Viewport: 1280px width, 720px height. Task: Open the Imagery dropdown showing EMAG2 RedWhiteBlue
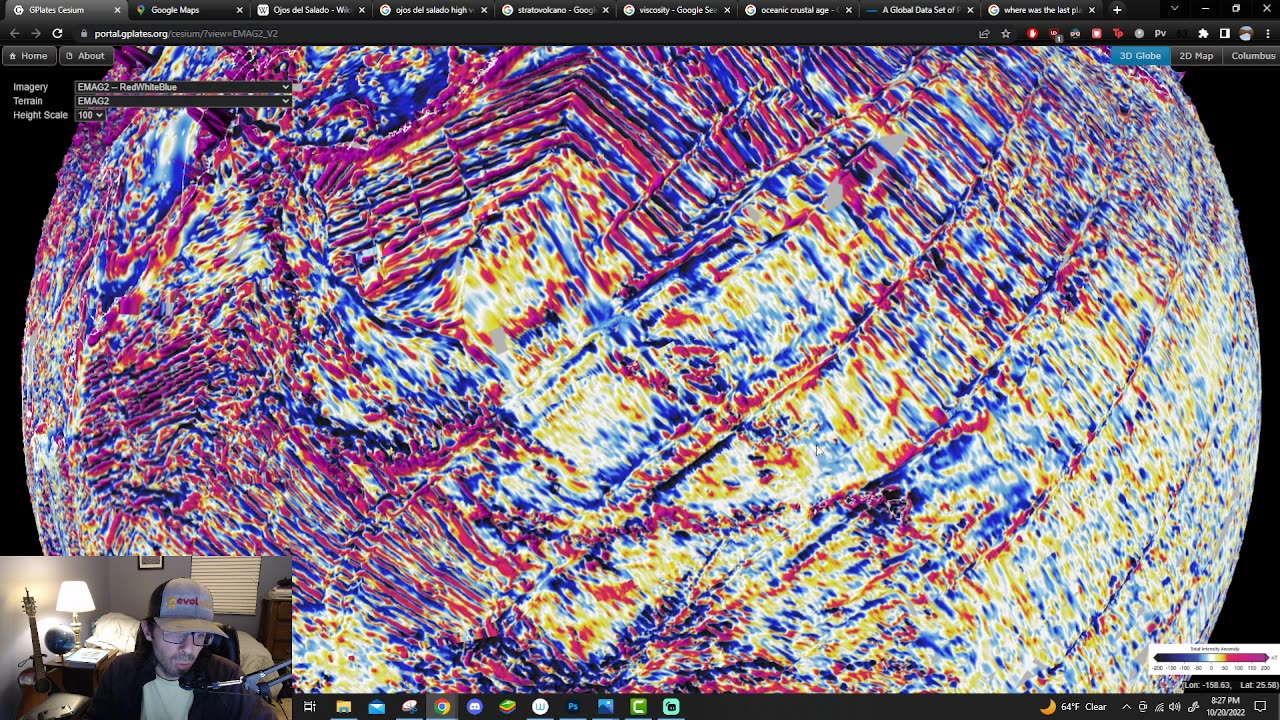pyautogui.click(x=183, y=87)
